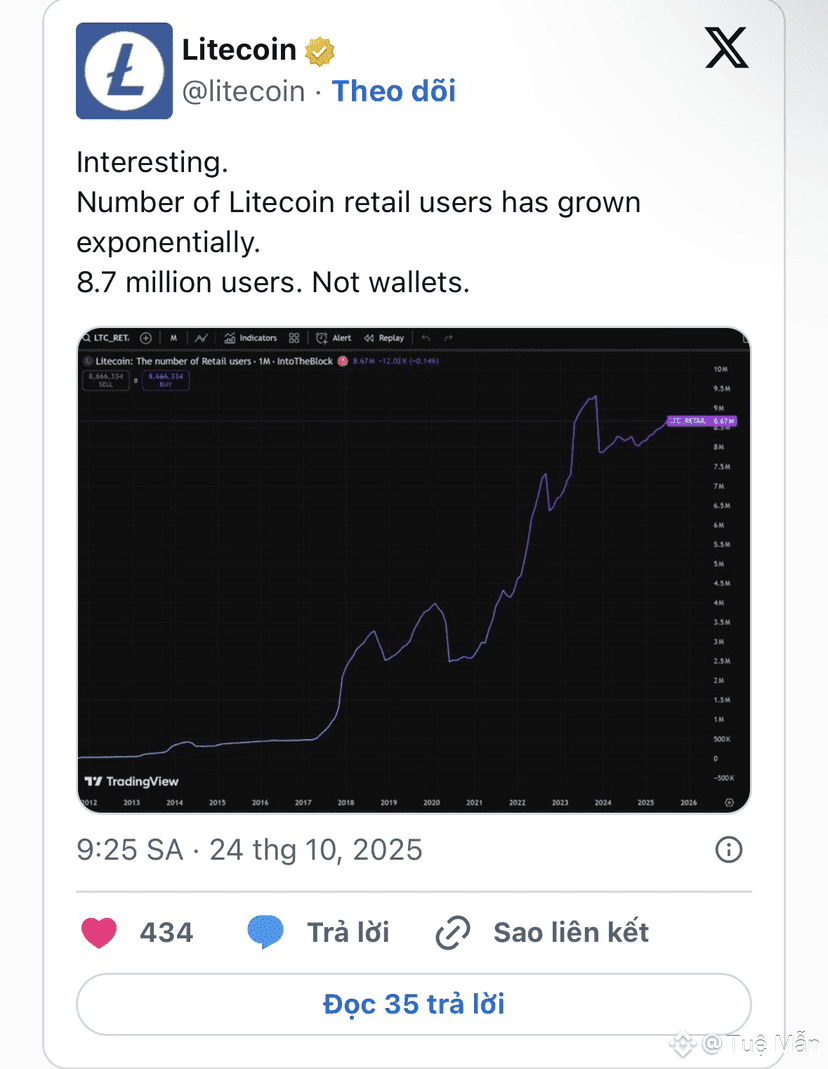Image resolution: width=828 pixels, height=1069 pixels.
Task: Like the tweet with heart icon
Action: [99, 933]
